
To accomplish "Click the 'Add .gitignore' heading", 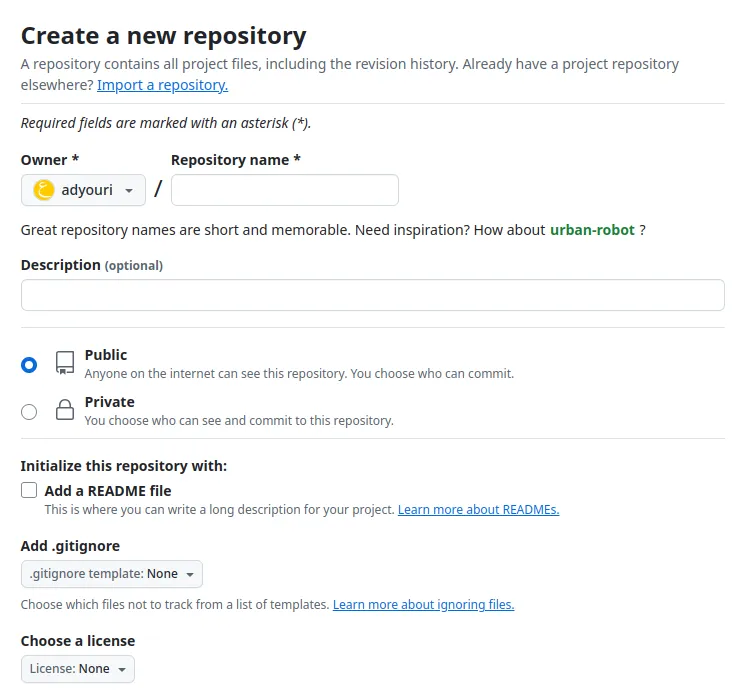I will point(70,546).
